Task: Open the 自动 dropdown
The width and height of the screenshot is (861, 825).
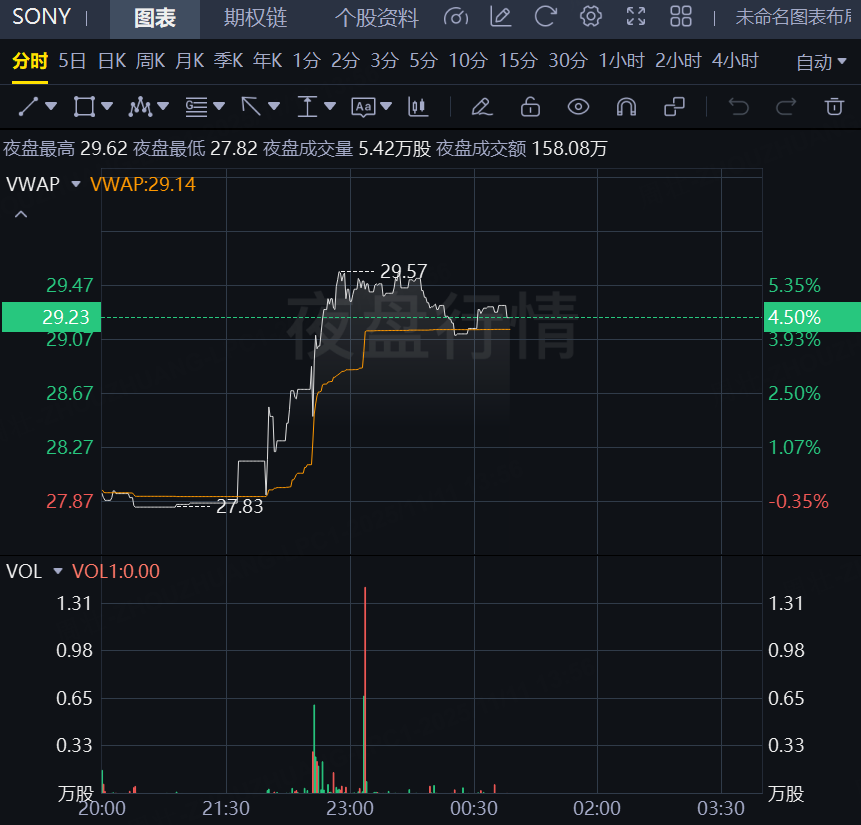Action: point(822,62)
